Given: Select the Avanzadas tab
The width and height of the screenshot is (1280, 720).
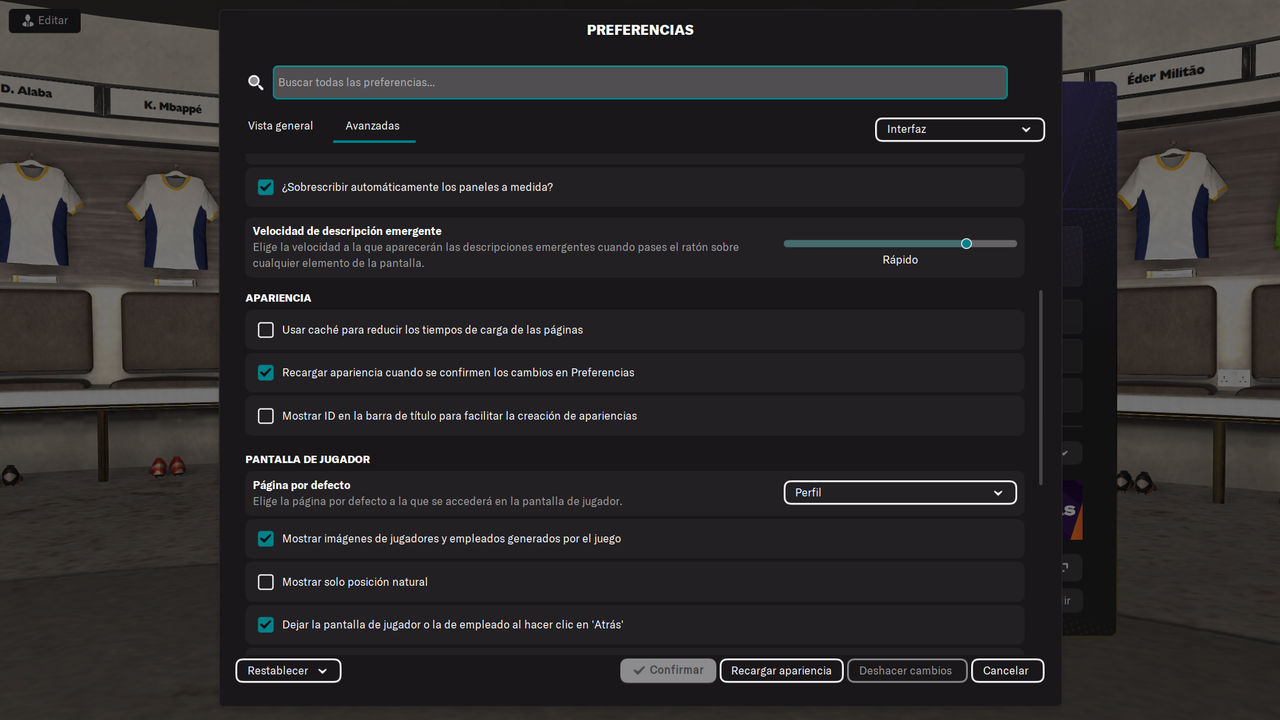Looking at the screenshot, I should 373,126.
